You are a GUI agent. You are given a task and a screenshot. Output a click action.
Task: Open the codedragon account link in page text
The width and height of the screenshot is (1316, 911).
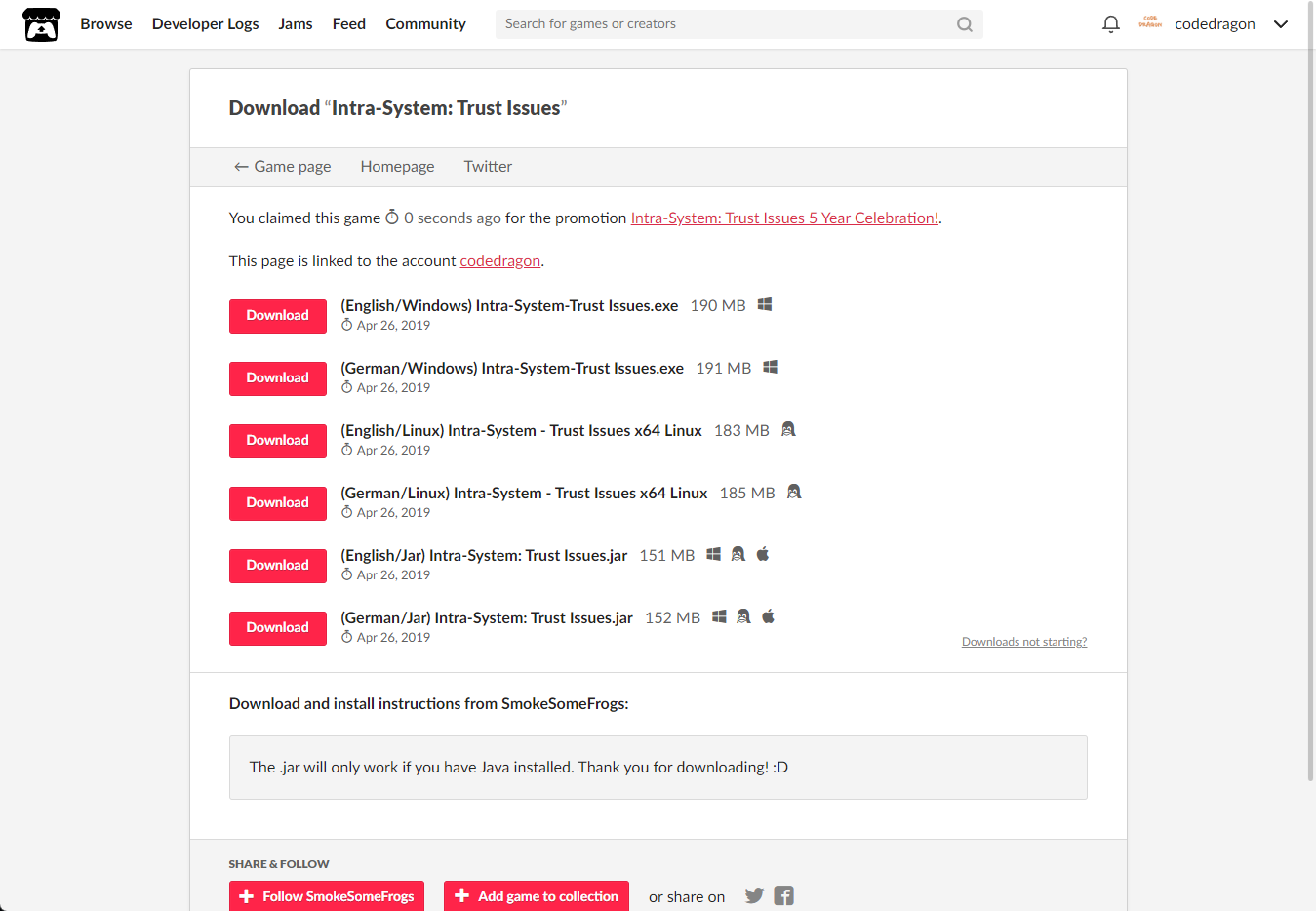[x=499, y=261]
